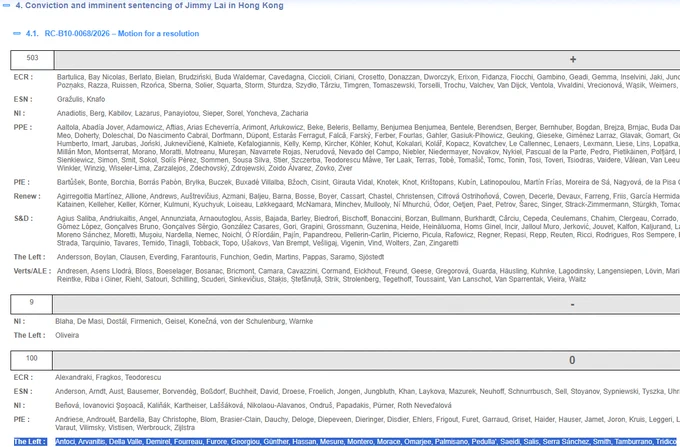Click the name "Warnke" in against list

[301, 321]
